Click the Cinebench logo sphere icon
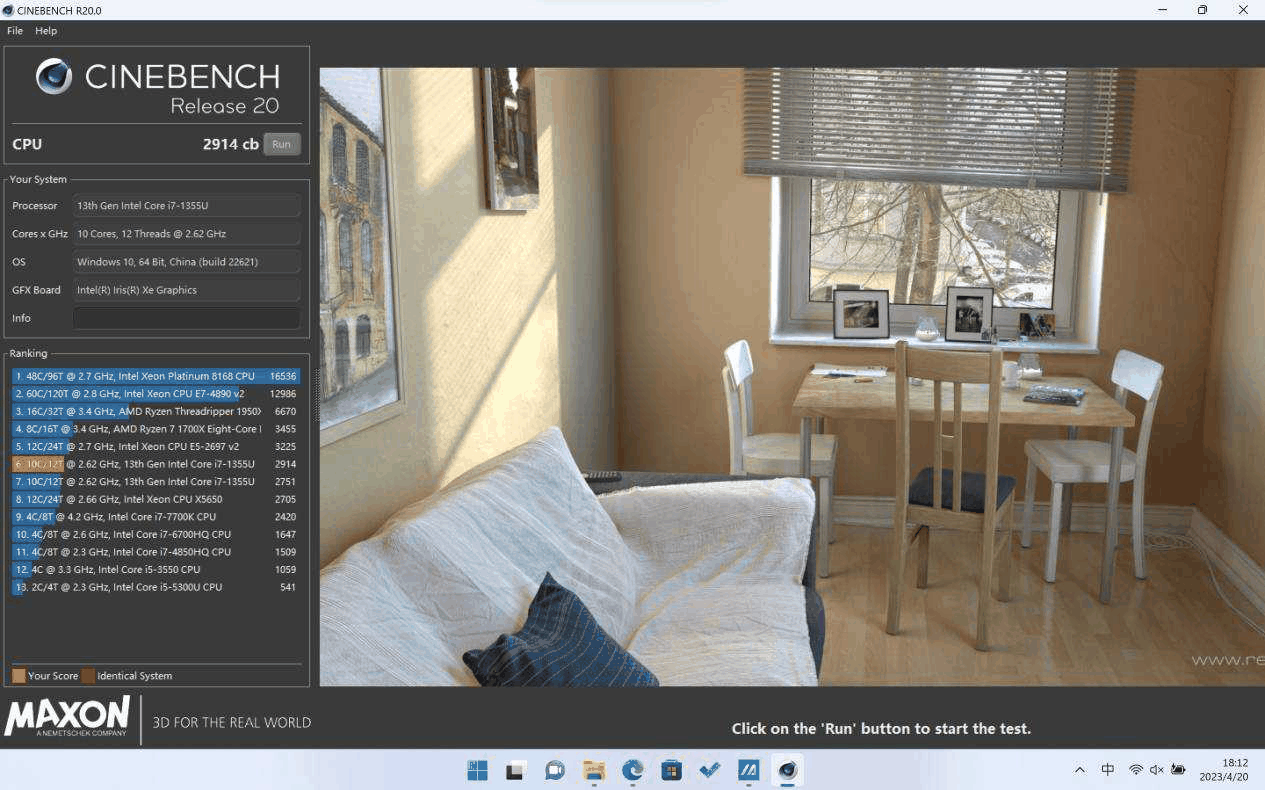Screen dimensions: 1265x790 coord(54,76)
